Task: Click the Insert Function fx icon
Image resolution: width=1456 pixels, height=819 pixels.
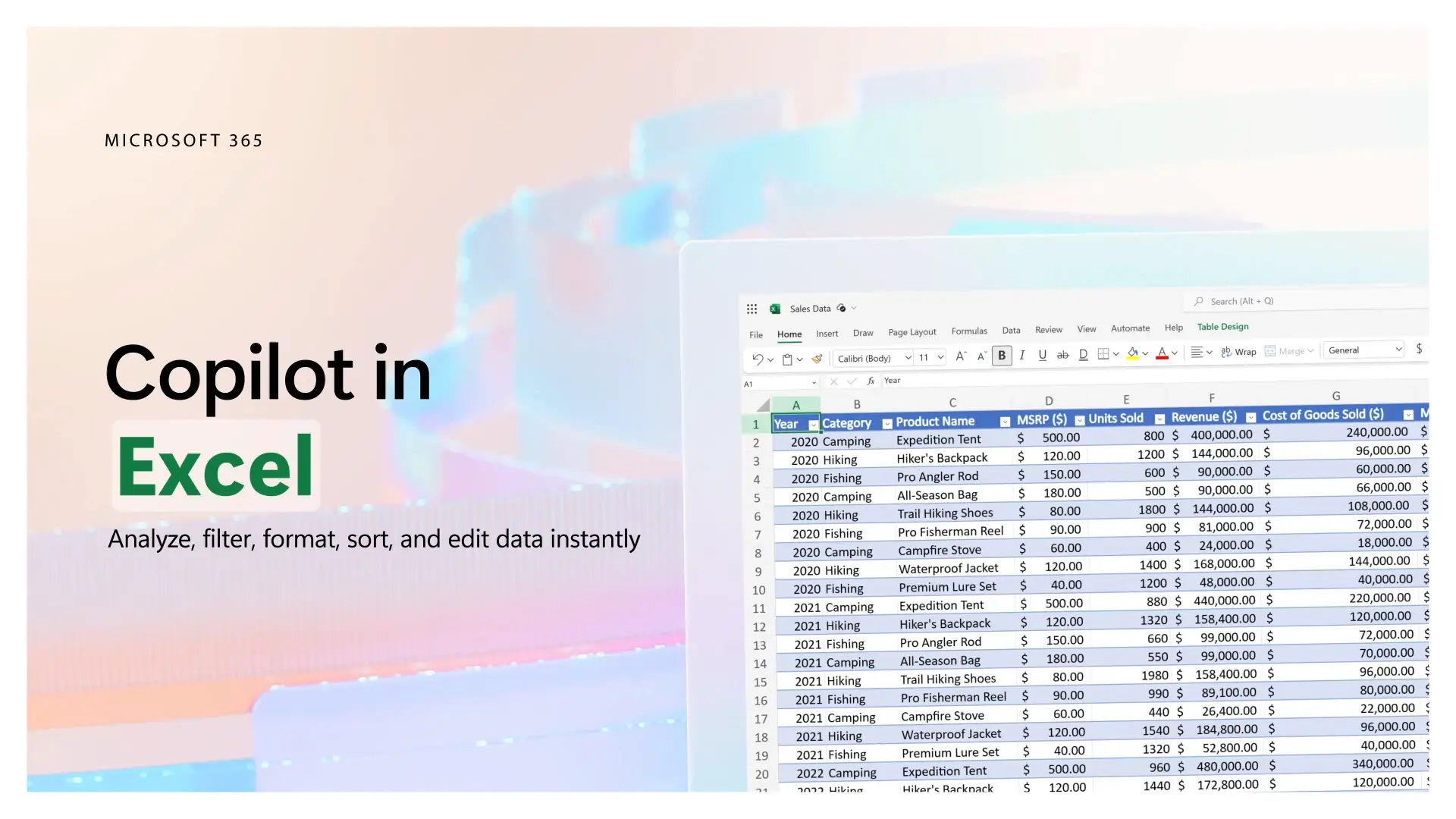Action: pos(871,381)
